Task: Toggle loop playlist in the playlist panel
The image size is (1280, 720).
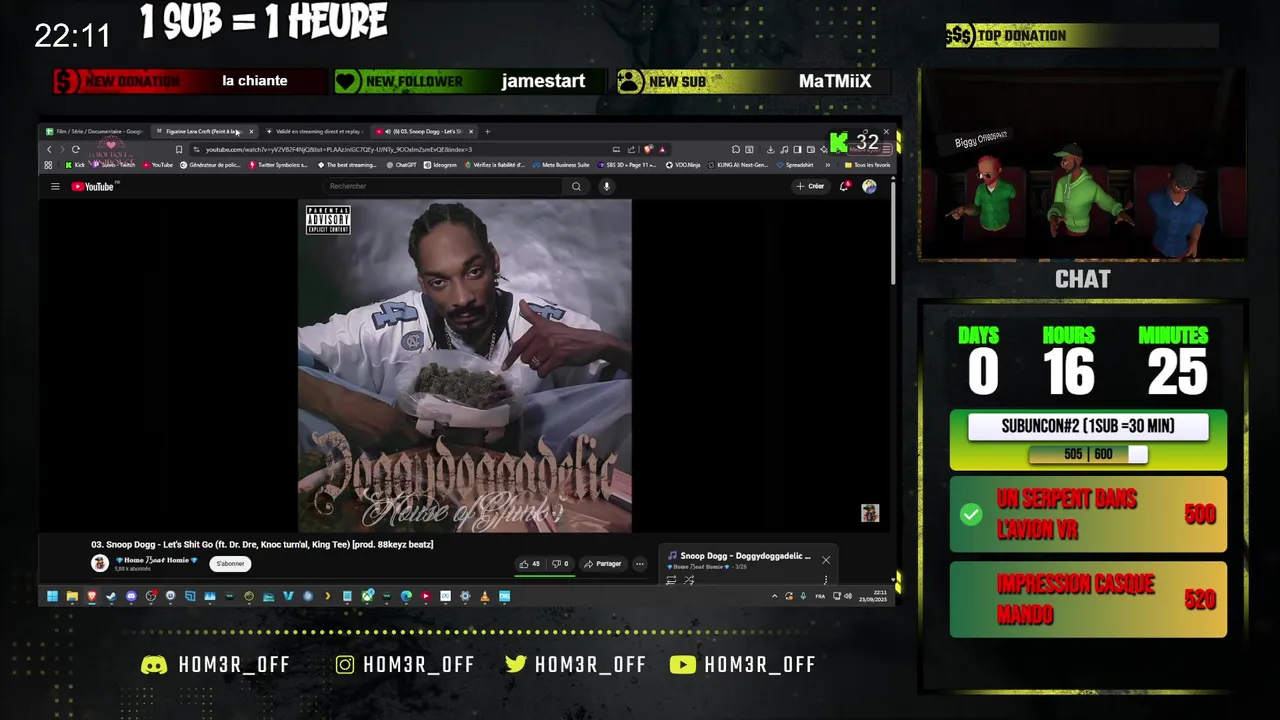Action: click(671, 580)
